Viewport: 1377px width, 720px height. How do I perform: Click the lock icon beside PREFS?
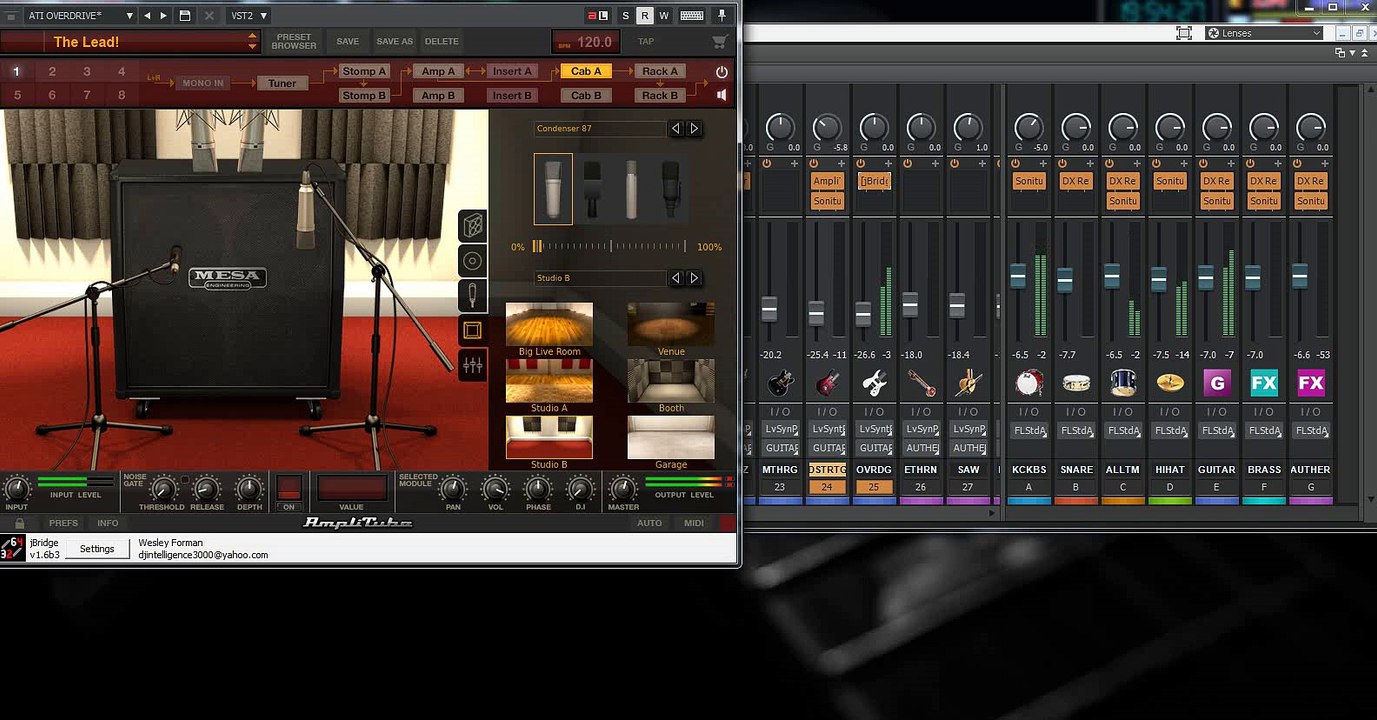click(20, 523)
